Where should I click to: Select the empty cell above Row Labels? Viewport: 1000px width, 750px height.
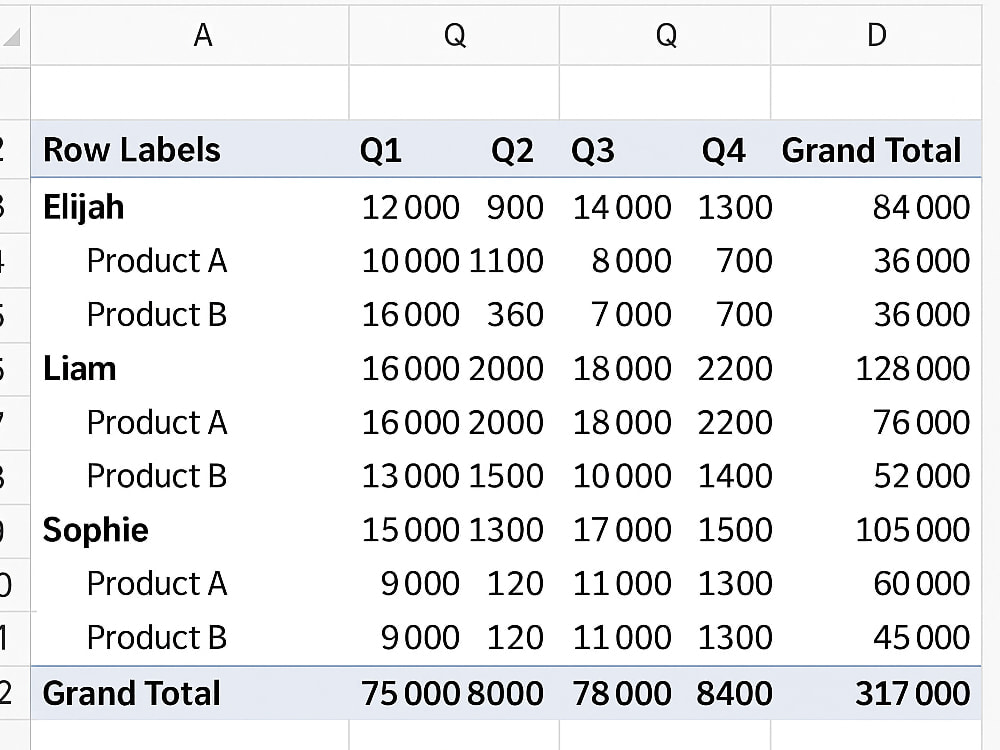(190, 92)
